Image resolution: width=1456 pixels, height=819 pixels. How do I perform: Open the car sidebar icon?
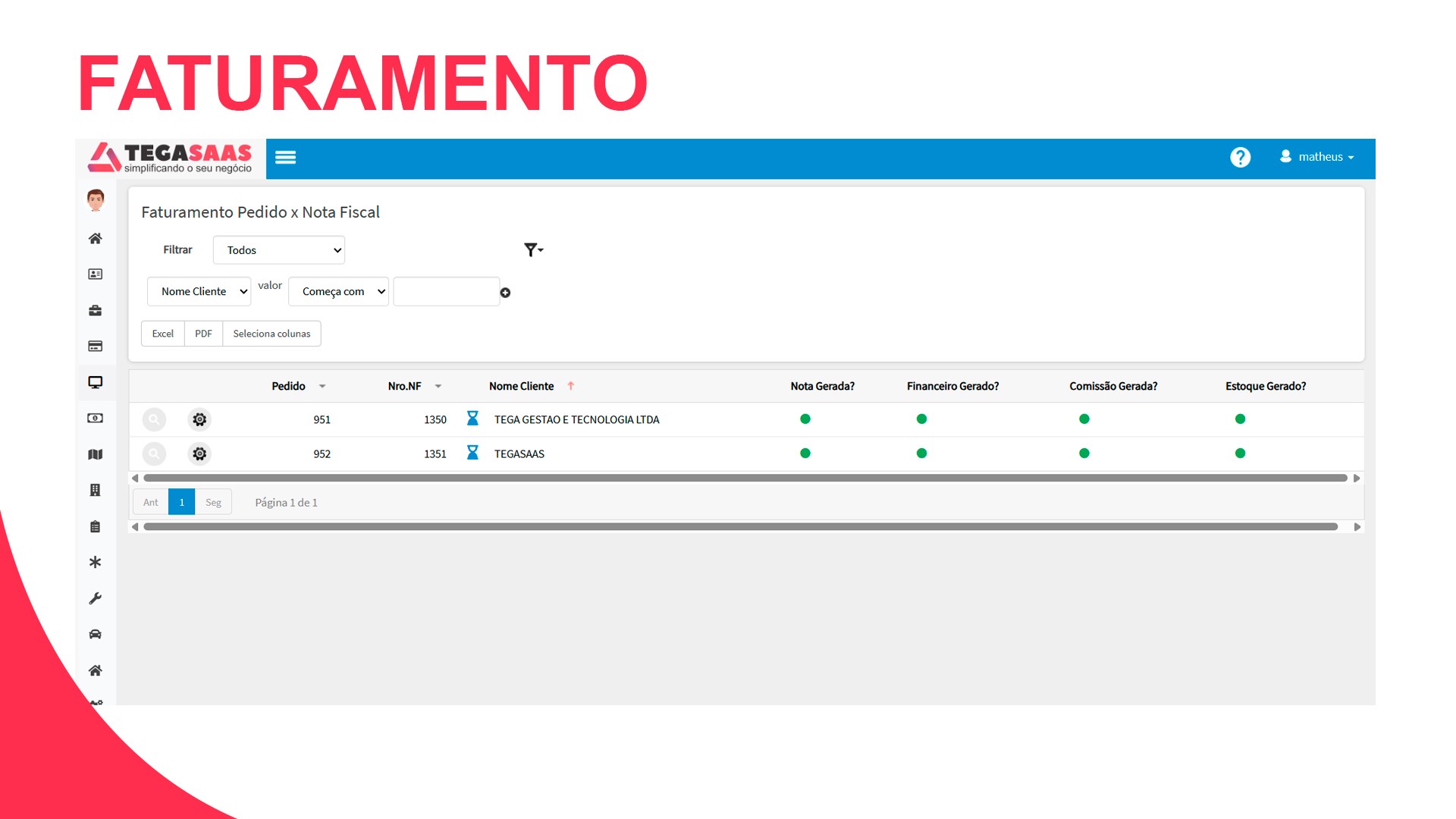[x=96, y=634]
